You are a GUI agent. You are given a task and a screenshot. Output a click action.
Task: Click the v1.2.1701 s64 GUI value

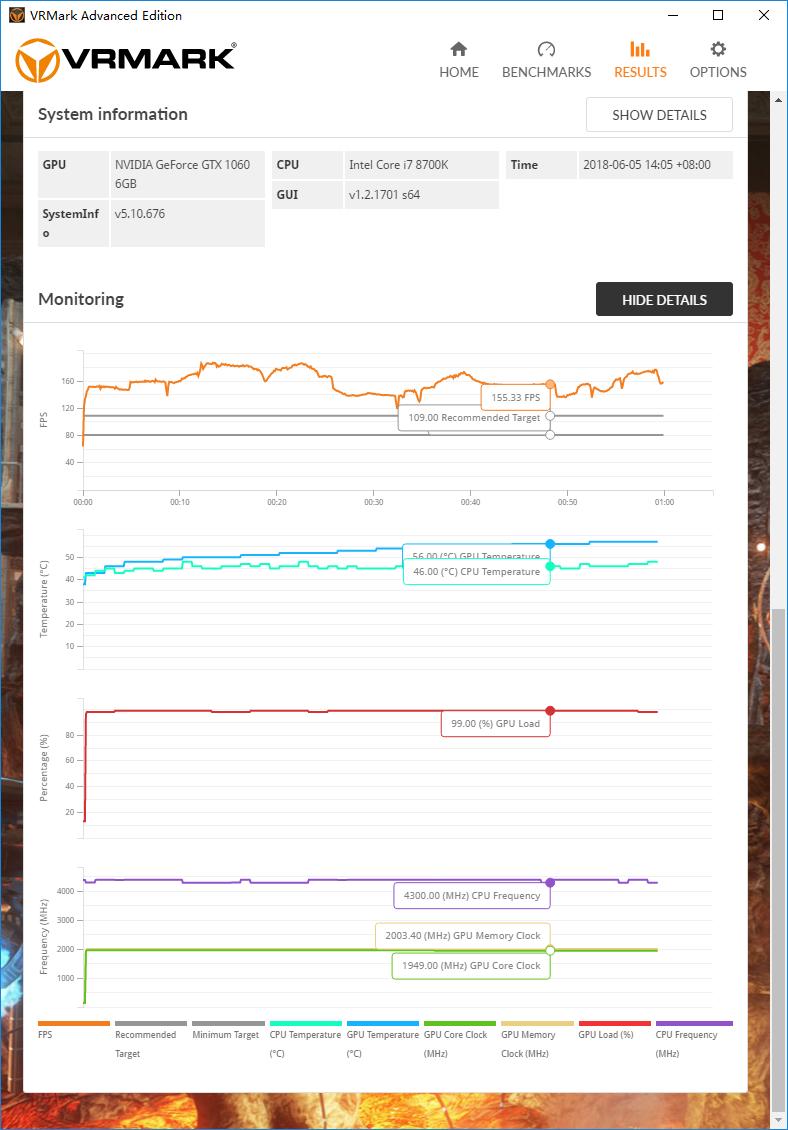click(x=421, y=195)
